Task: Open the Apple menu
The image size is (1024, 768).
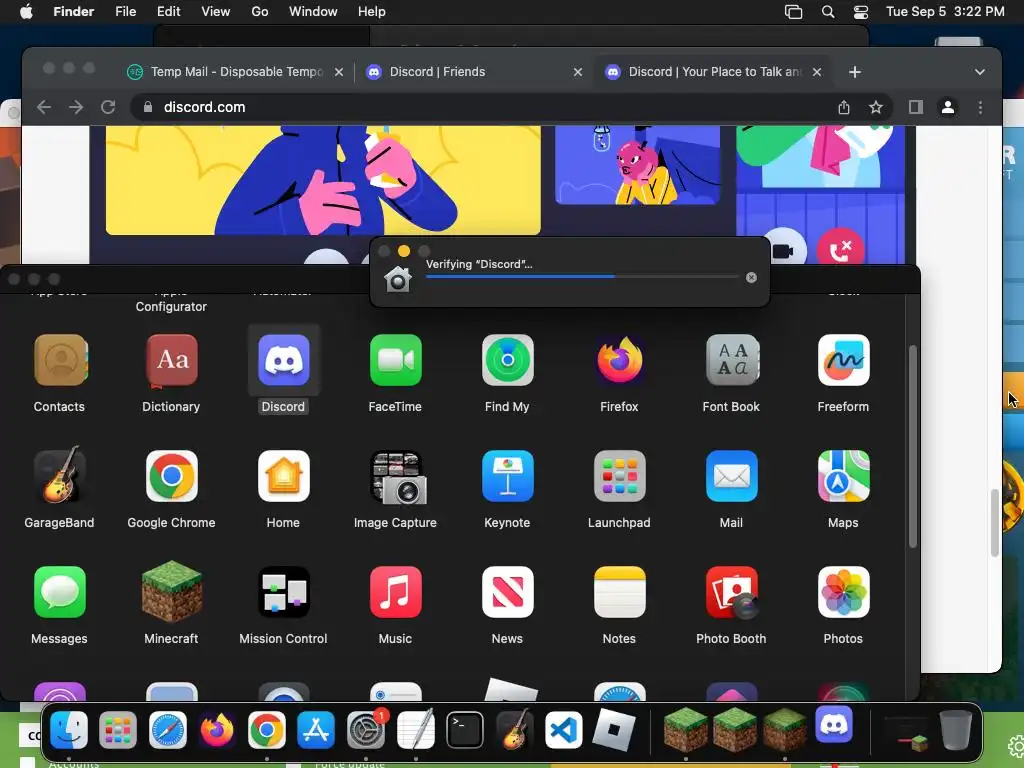Action: coord(26,12)
